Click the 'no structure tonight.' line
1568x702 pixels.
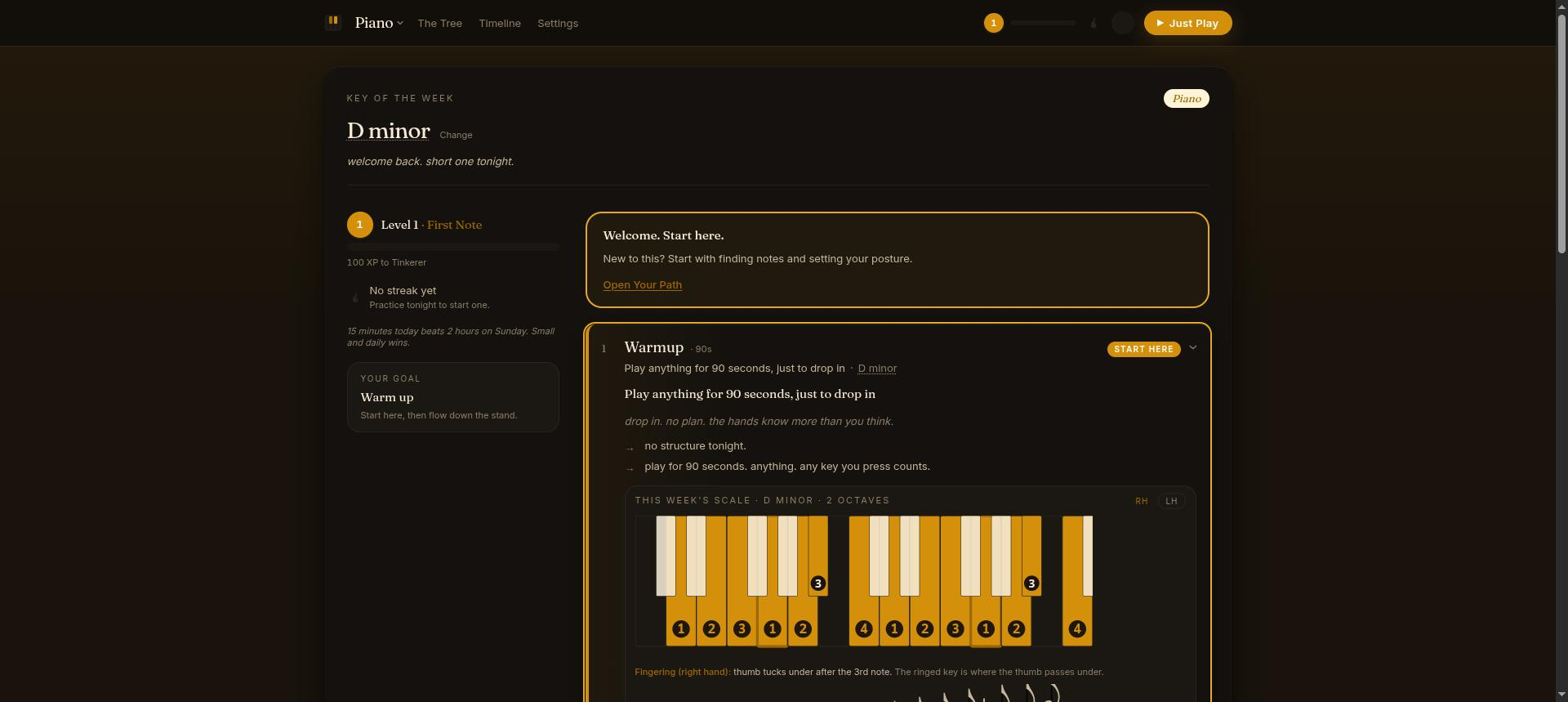coord(695,445)
